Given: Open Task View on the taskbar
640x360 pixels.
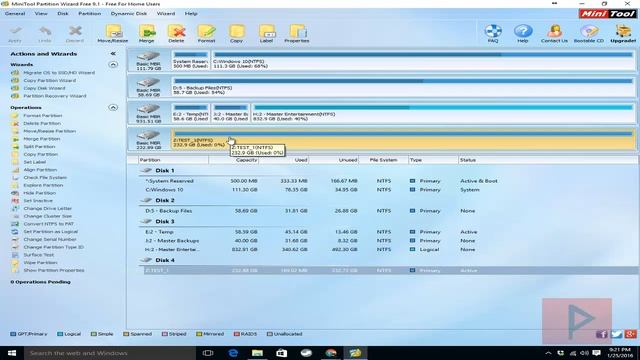Looking at the screenshot, I should click(x=208, y=353).
